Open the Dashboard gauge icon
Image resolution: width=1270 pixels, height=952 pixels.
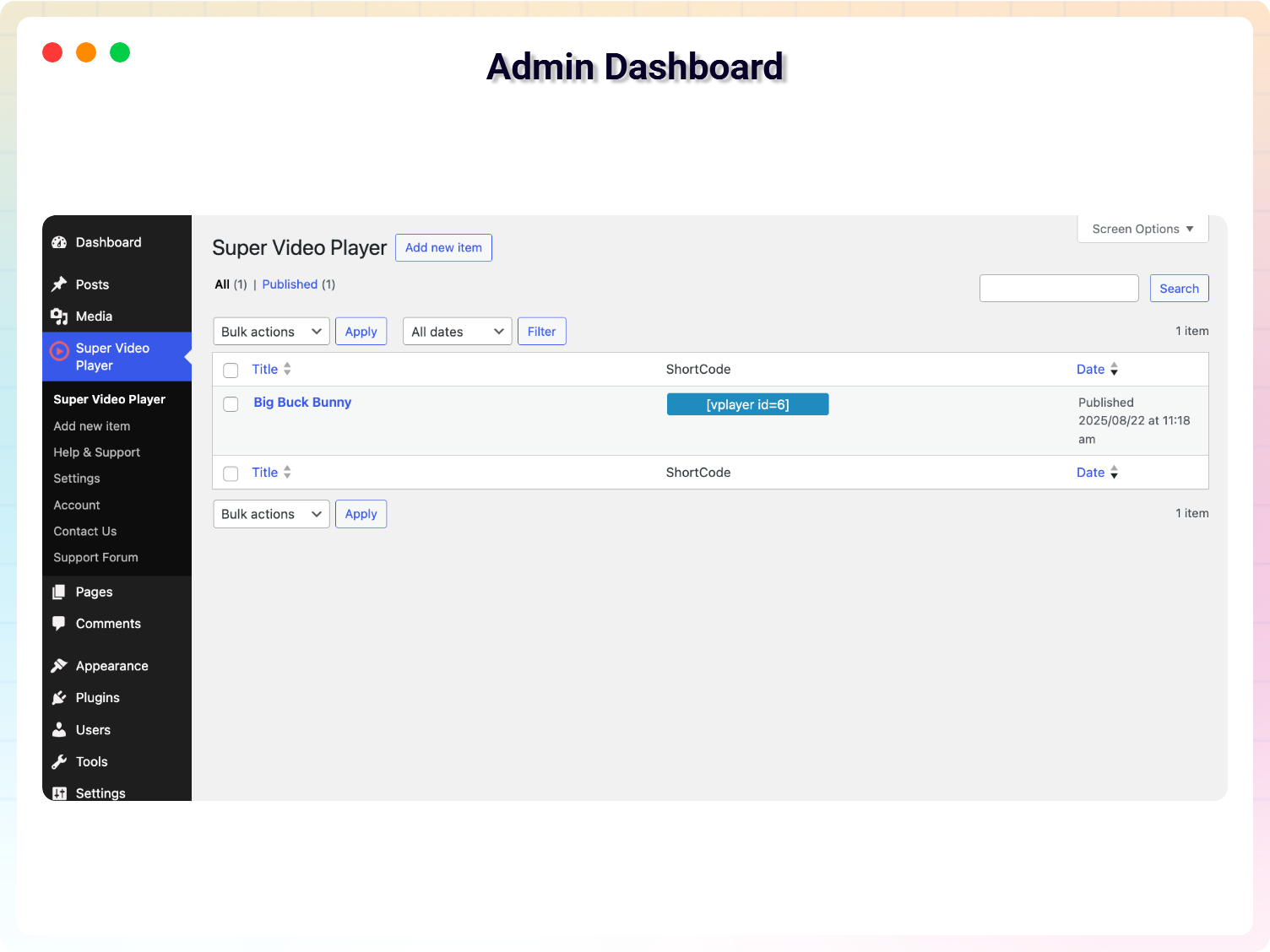(x=59, y=242)
